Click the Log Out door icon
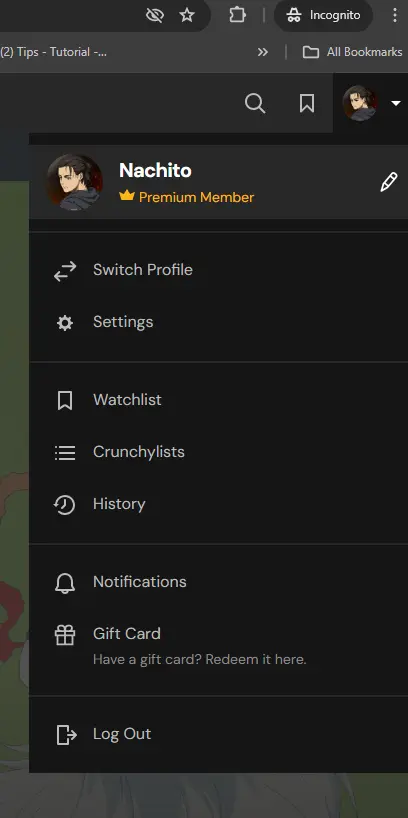This screenshot has width=408, height=818. (66, 735)
